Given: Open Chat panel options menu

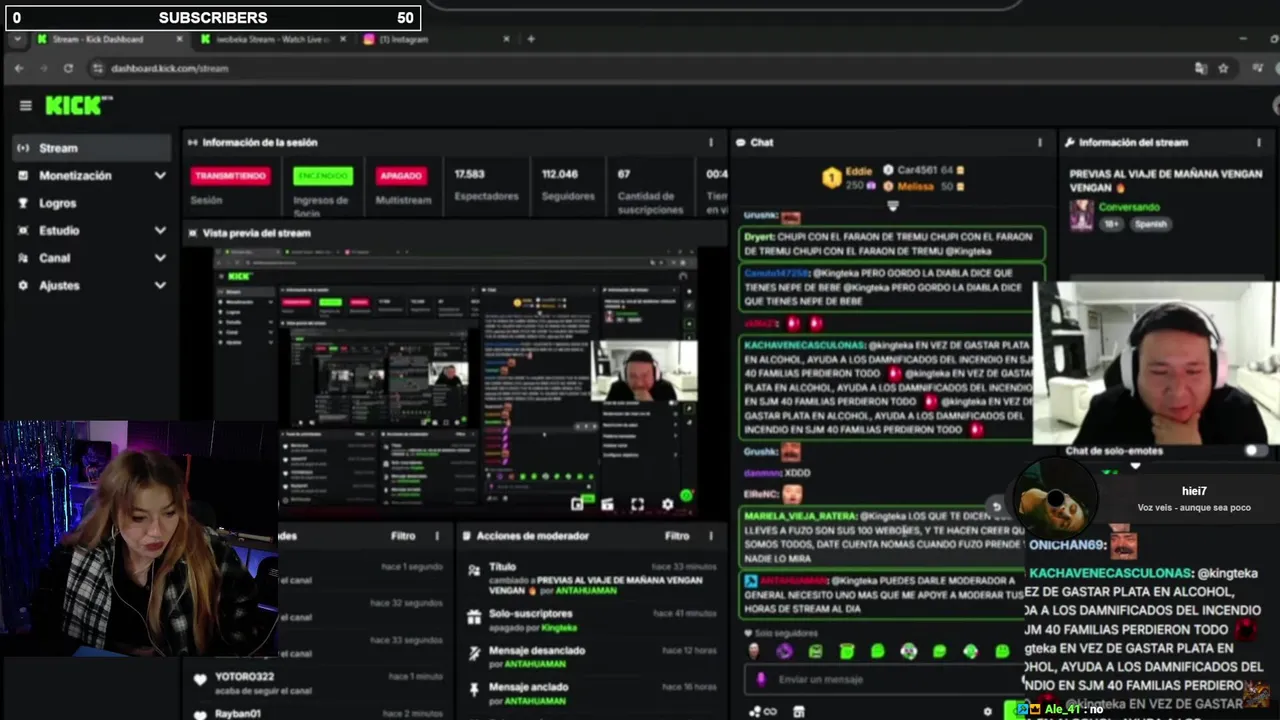Looking at the screenshot, I should (1039, 142).
